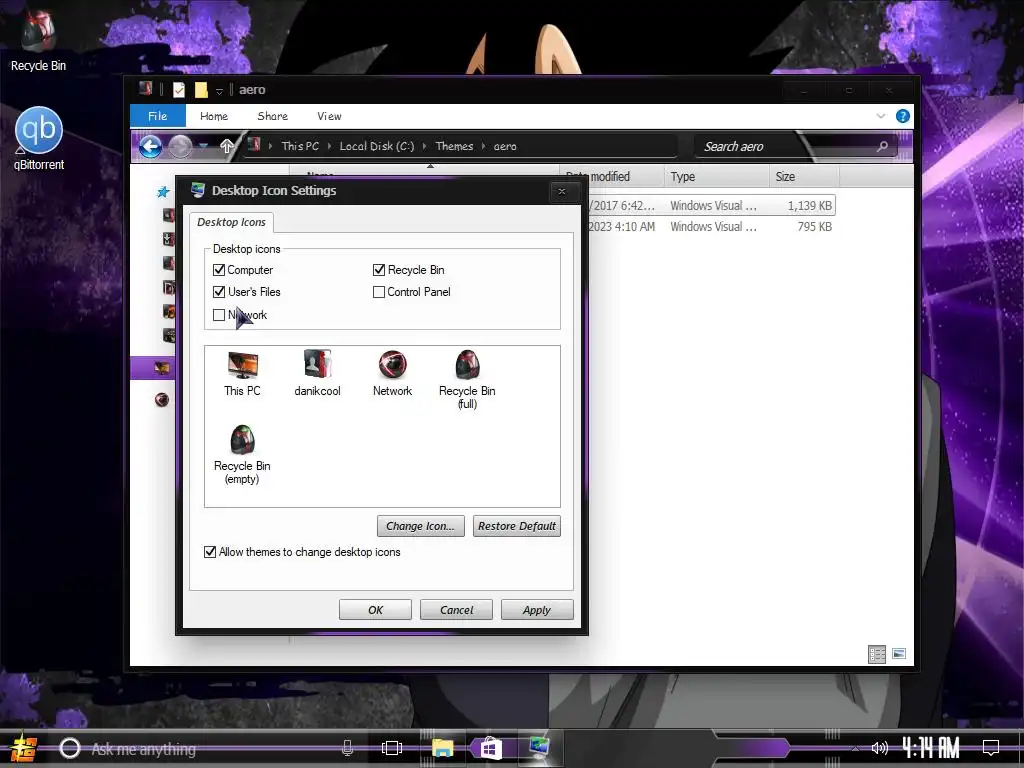Open Action Center notifications icon
Image resolution: width=1024 pixels, height=768 pixels.
tap(991, 748)
